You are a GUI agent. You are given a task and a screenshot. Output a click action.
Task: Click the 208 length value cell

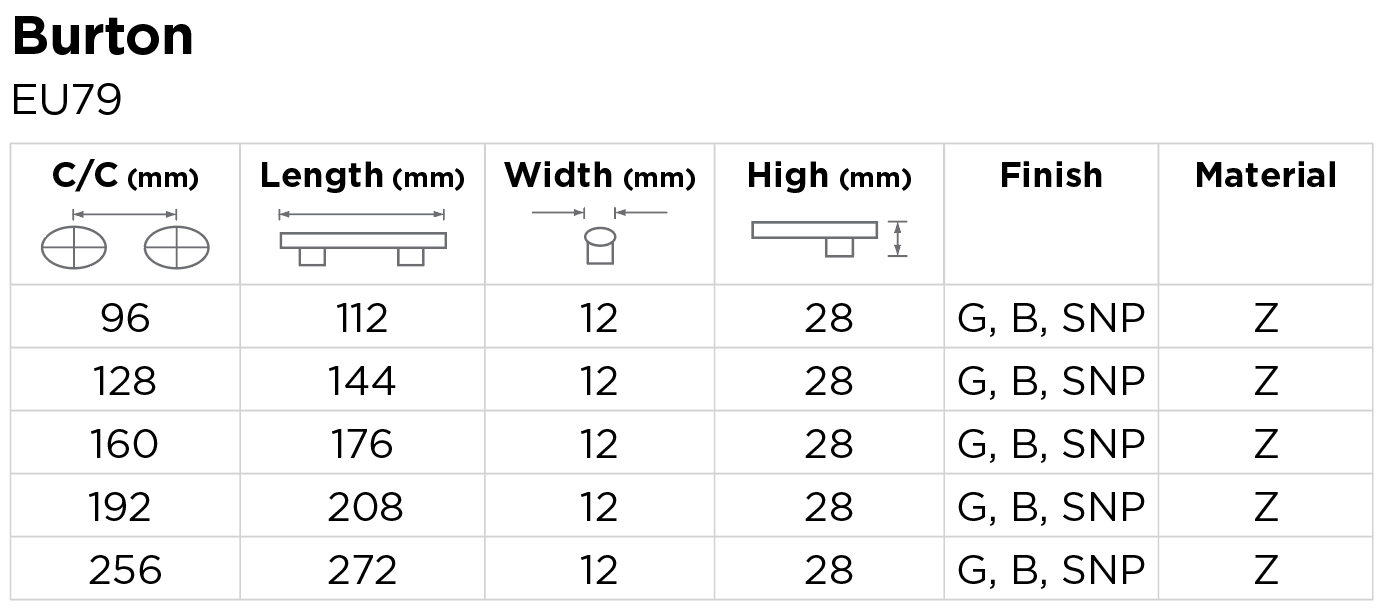point(364,507)
